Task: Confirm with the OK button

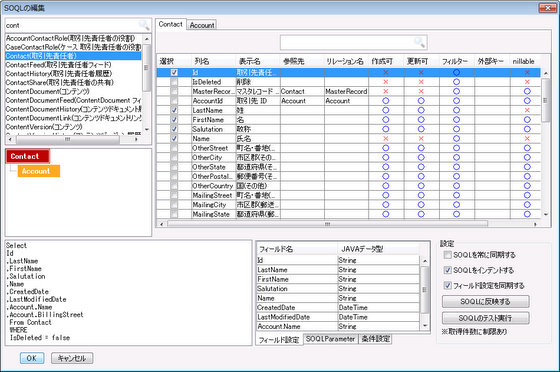Action: (x=32, y=358)
